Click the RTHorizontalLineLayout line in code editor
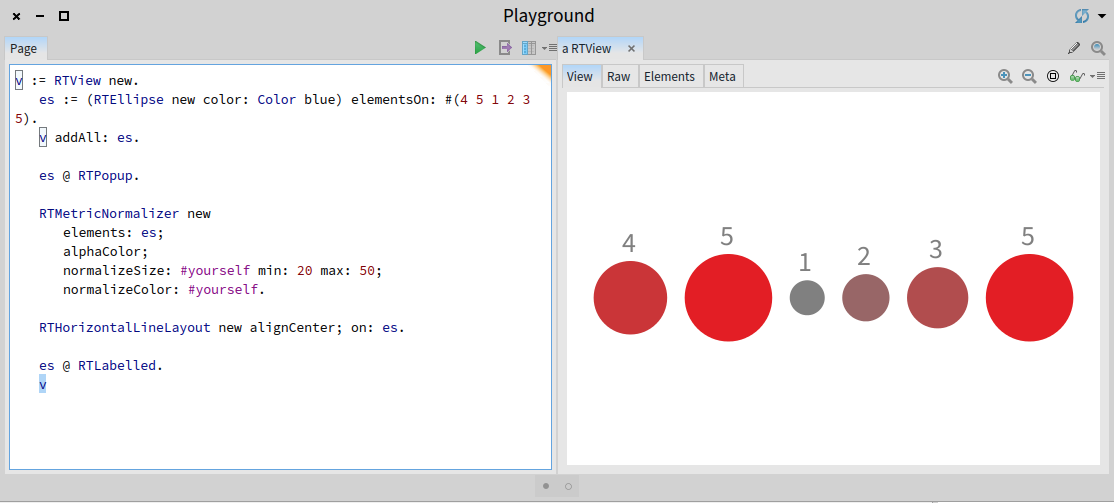The width and height of the screenshot is (1114, 503). tap(220, 327)
